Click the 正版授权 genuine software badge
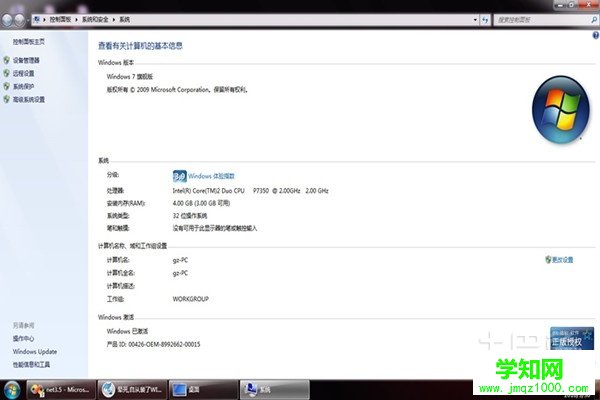 572,338
